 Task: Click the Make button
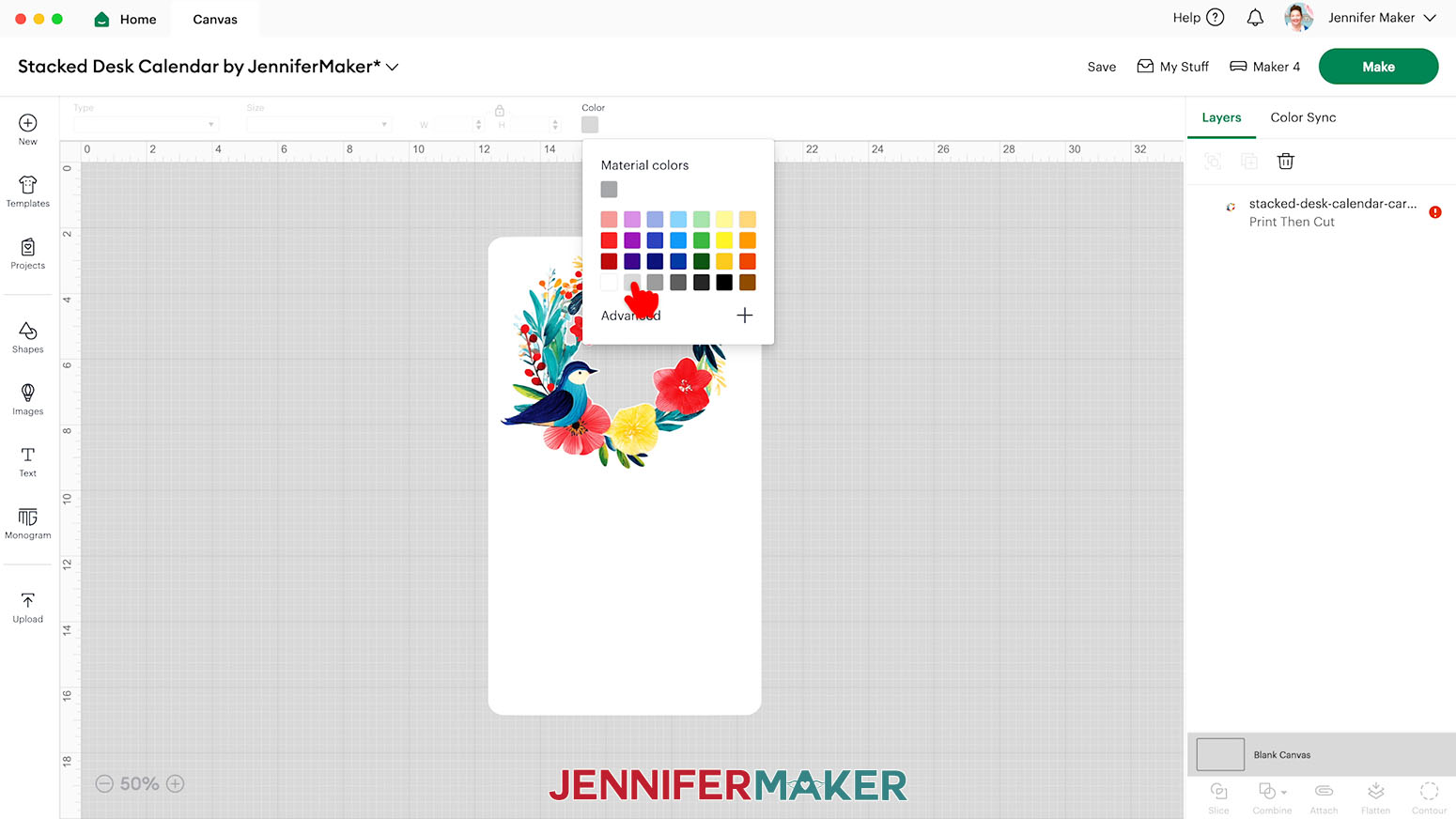pyautogui.click(x=1378, y=67)
